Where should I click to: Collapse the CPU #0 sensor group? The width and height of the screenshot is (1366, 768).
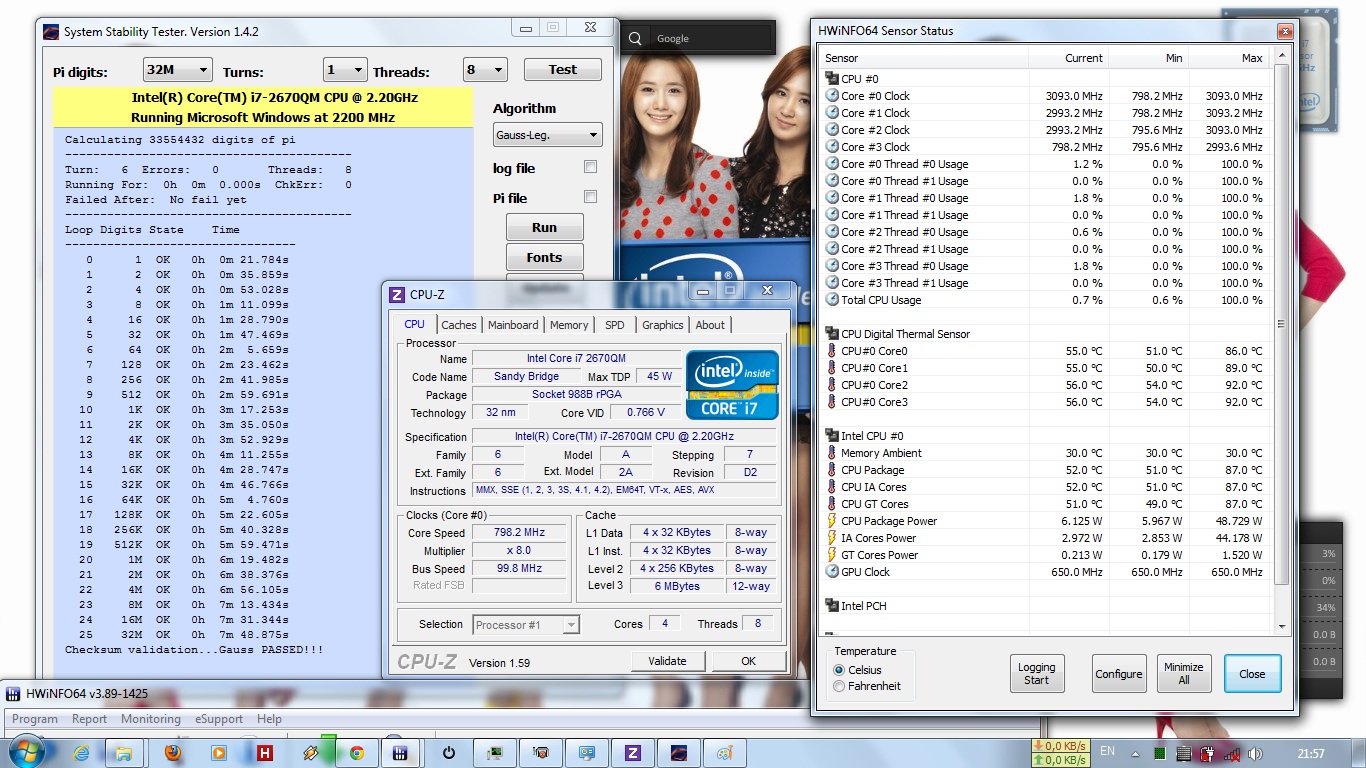(x=832, y=79)
